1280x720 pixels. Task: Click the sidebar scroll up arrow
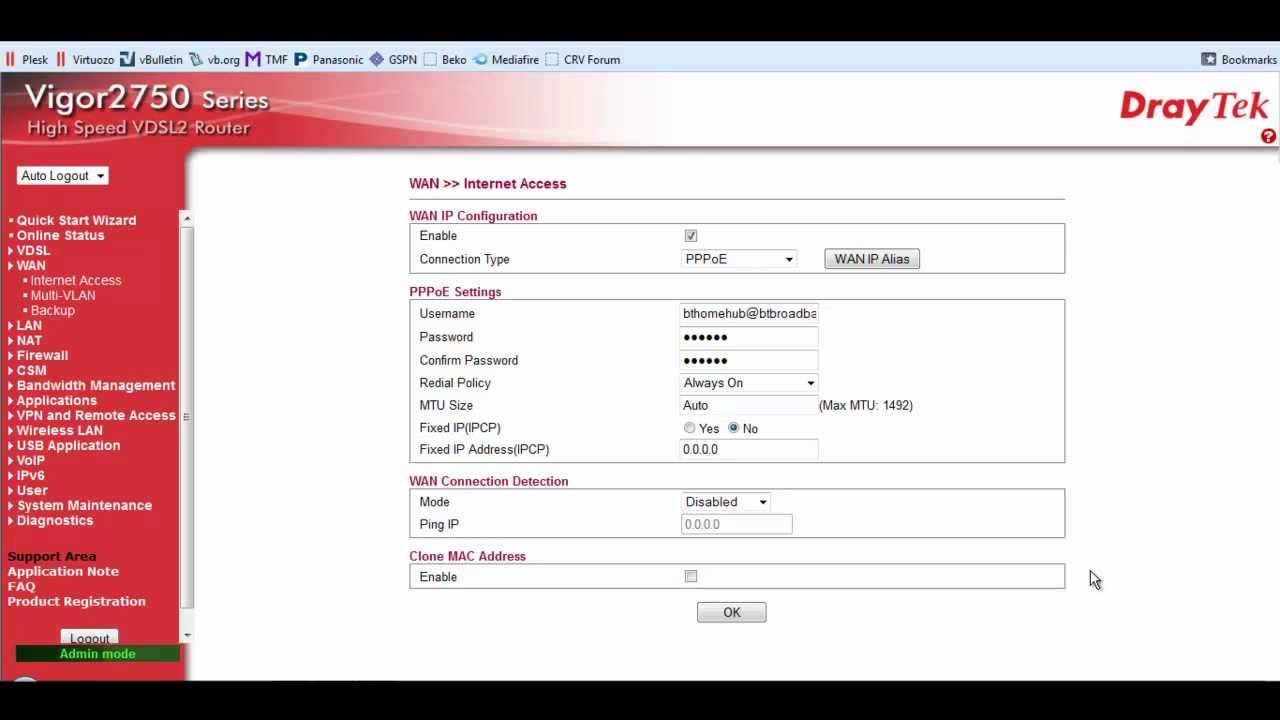pyautogui.click(x=187, y=218)
